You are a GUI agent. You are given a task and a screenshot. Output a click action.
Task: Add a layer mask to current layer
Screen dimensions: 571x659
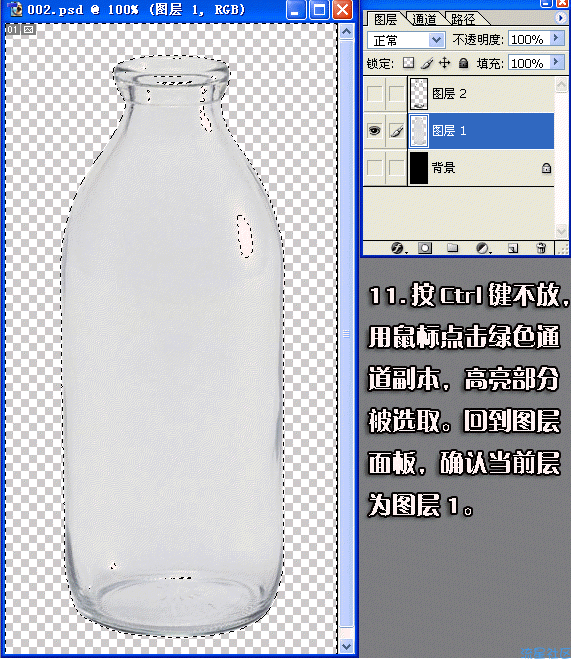425,248
